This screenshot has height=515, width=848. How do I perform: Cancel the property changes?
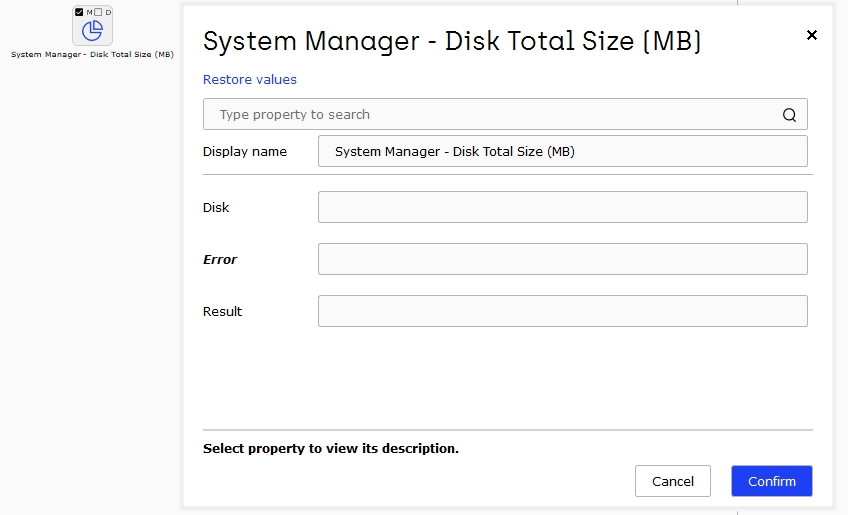673,481
